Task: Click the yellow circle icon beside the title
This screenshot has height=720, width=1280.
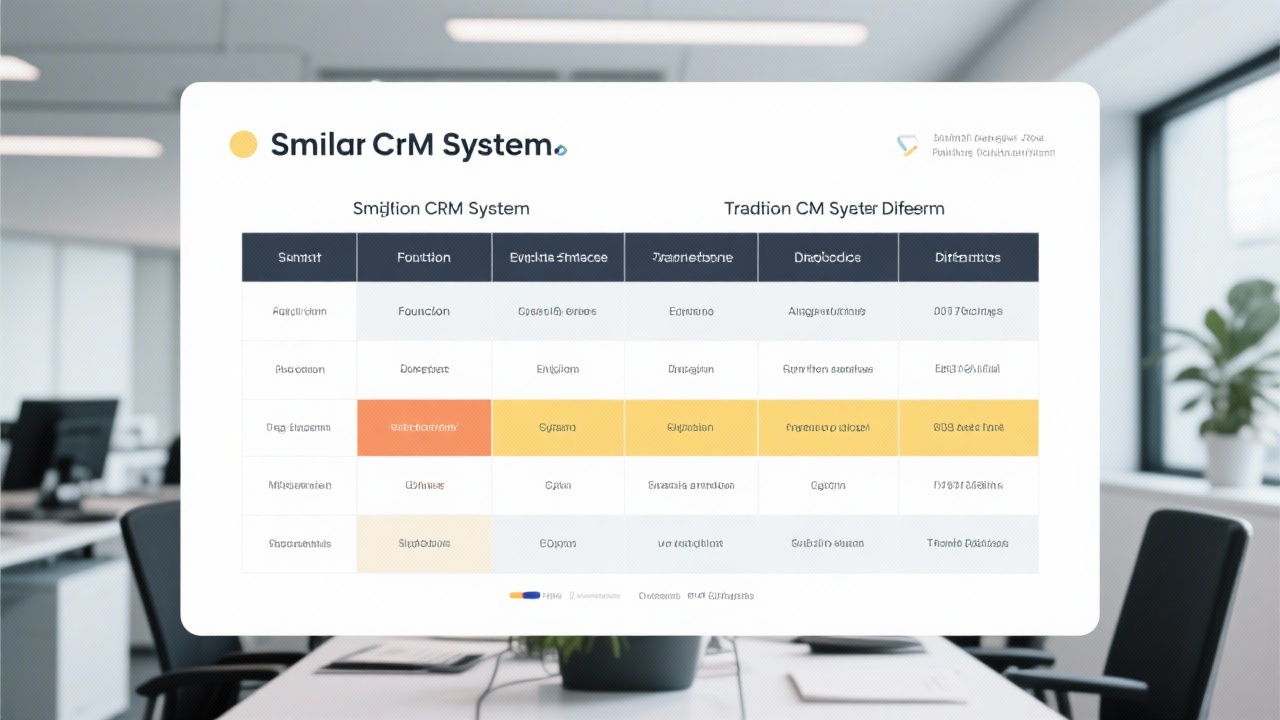Action: pyautogui.click(x=243, y=145)
